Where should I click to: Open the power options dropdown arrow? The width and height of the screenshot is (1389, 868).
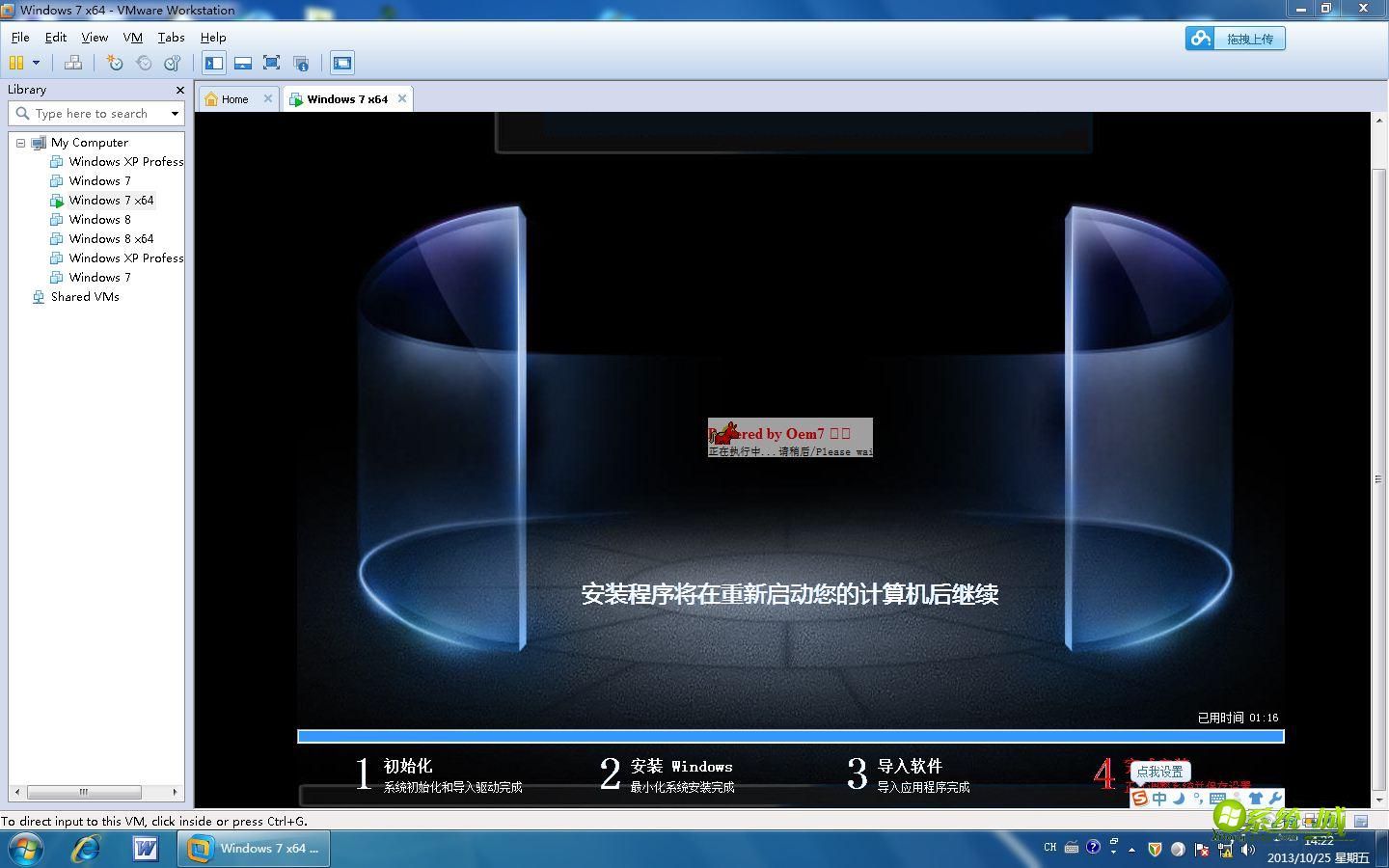(x=36, y=63)
